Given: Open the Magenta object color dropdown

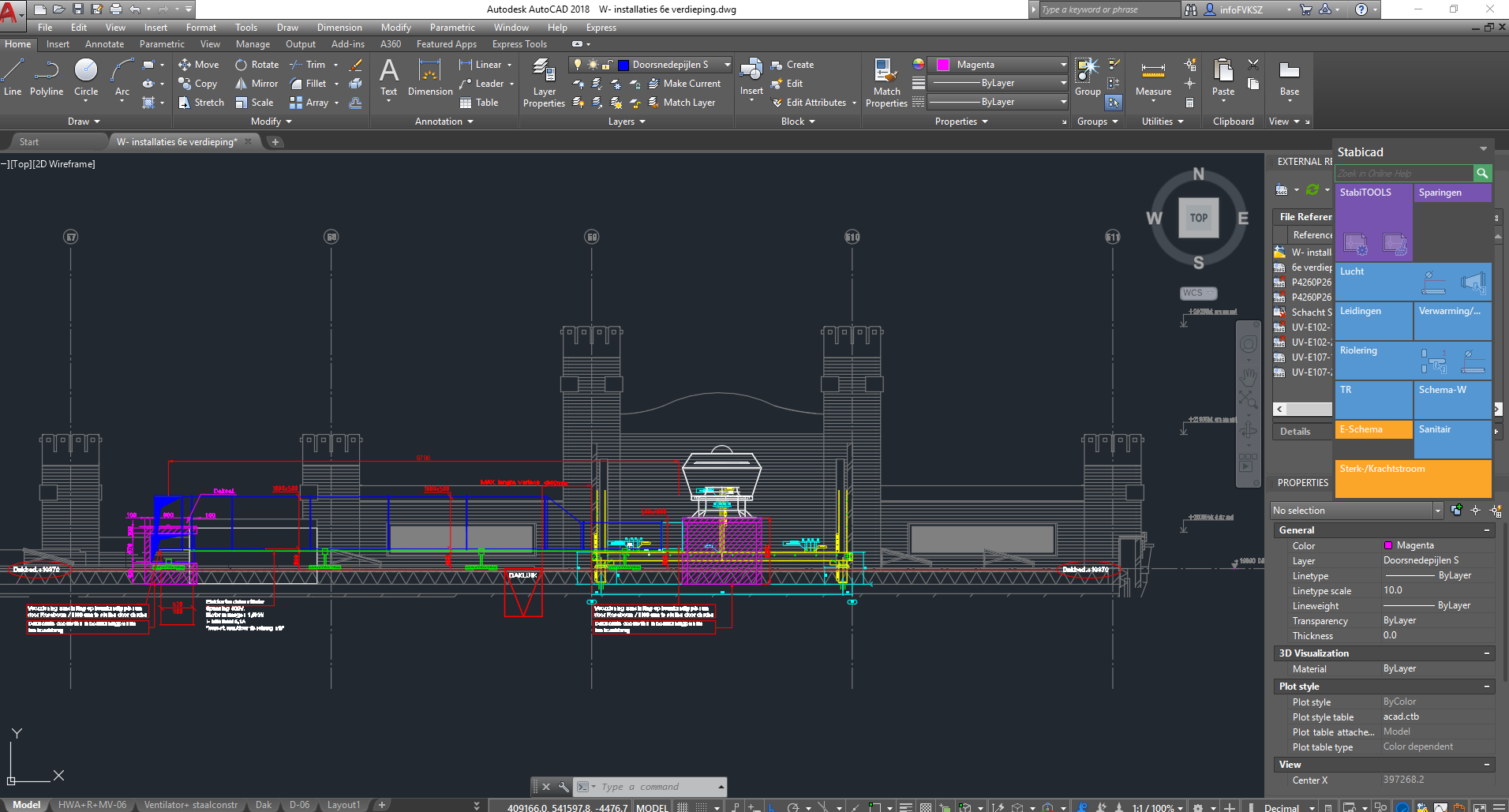Looking at the screenshot, I should (1063, 65).
